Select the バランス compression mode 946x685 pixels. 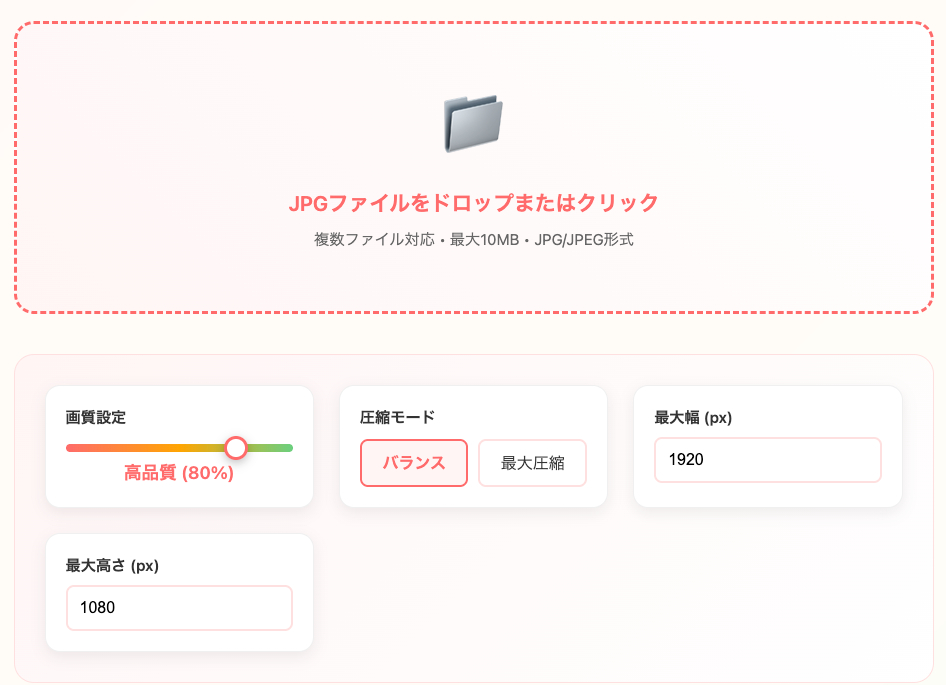[414, 463]
